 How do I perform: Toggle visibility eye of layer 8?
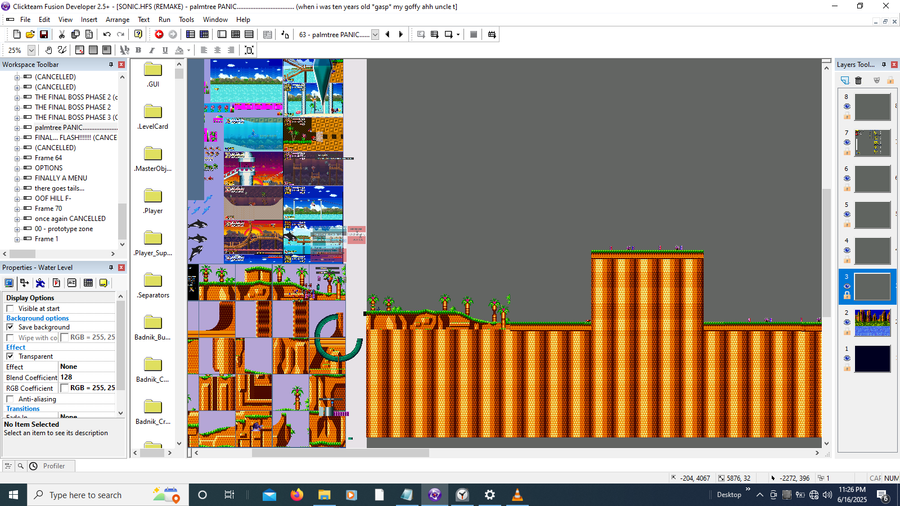click(847, 107)
